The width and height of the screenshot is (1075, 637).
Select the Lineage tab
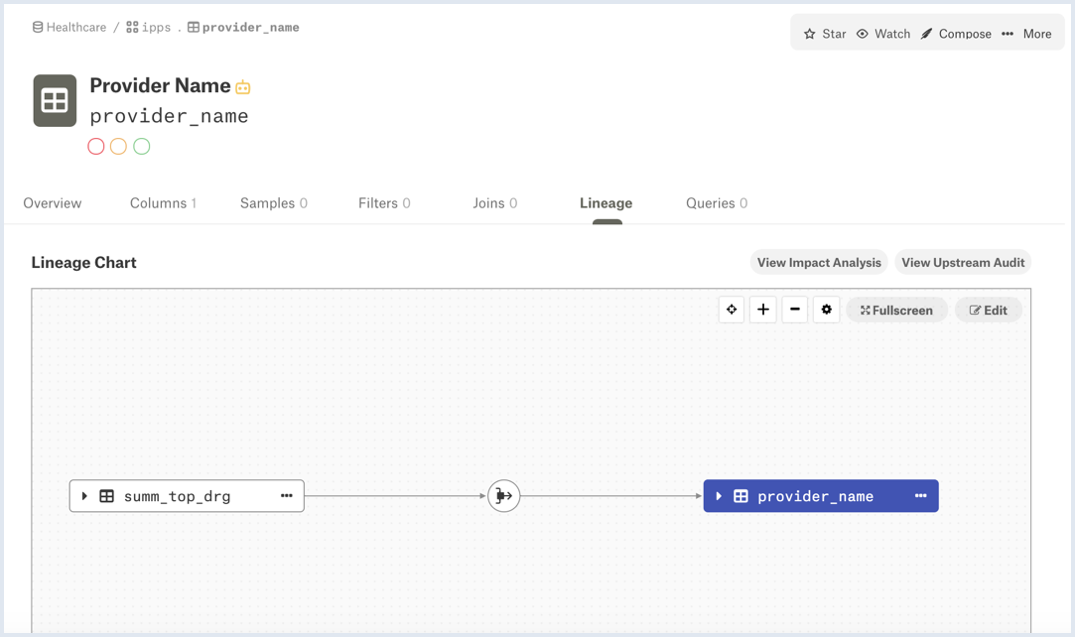[x=606, y=203]
